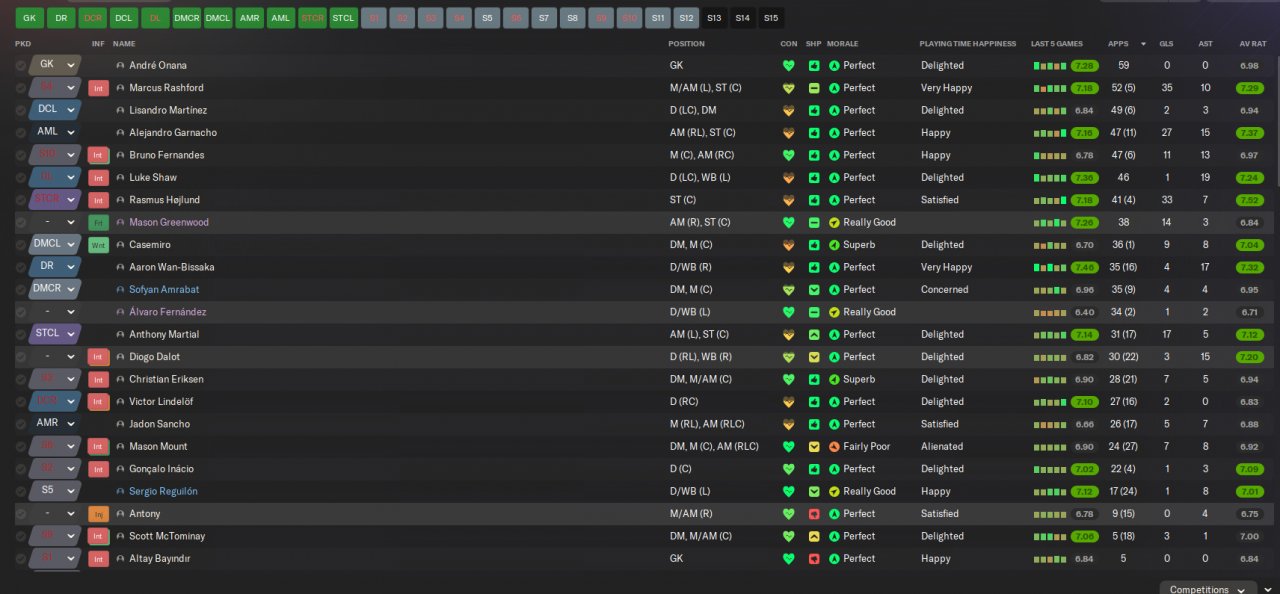Select the S7 substitute slot in the top bar
Image resolution: width=1280 pixels, height=594 pixels.
click(x=544, y=18)
